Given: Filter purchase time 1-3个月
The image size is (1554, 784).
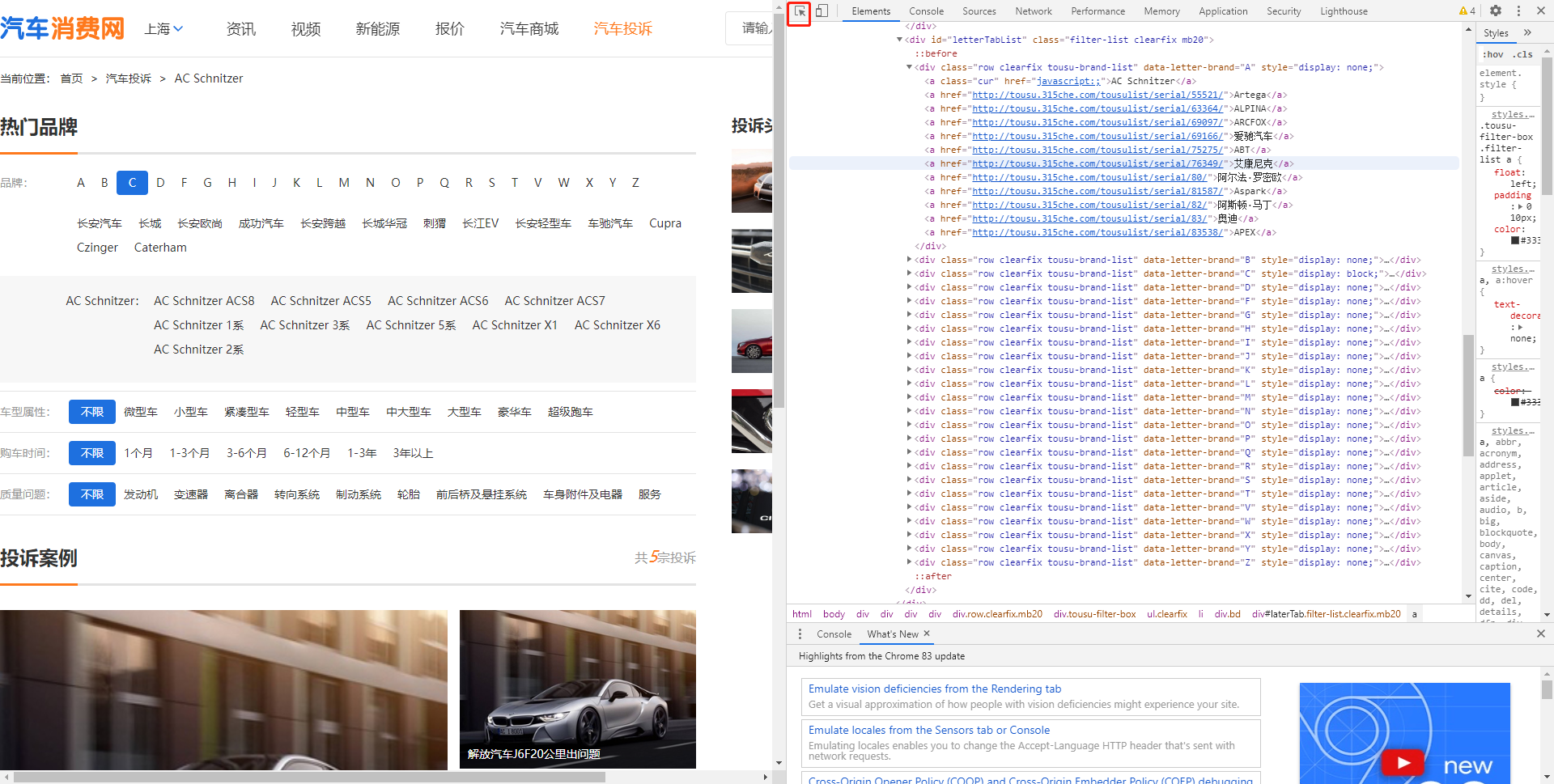Looking at the screenshot, I should [189, 453].
